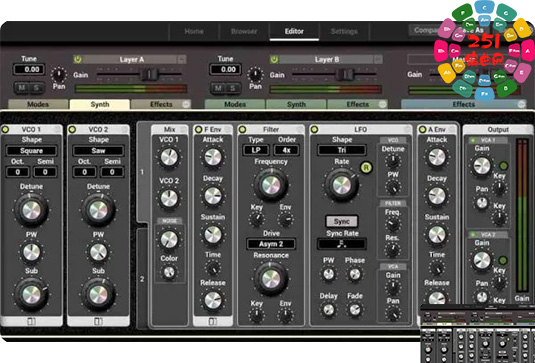Click VCO 2 Detune knob
This screenshot has height=363, width=535.
coord(98,210)
